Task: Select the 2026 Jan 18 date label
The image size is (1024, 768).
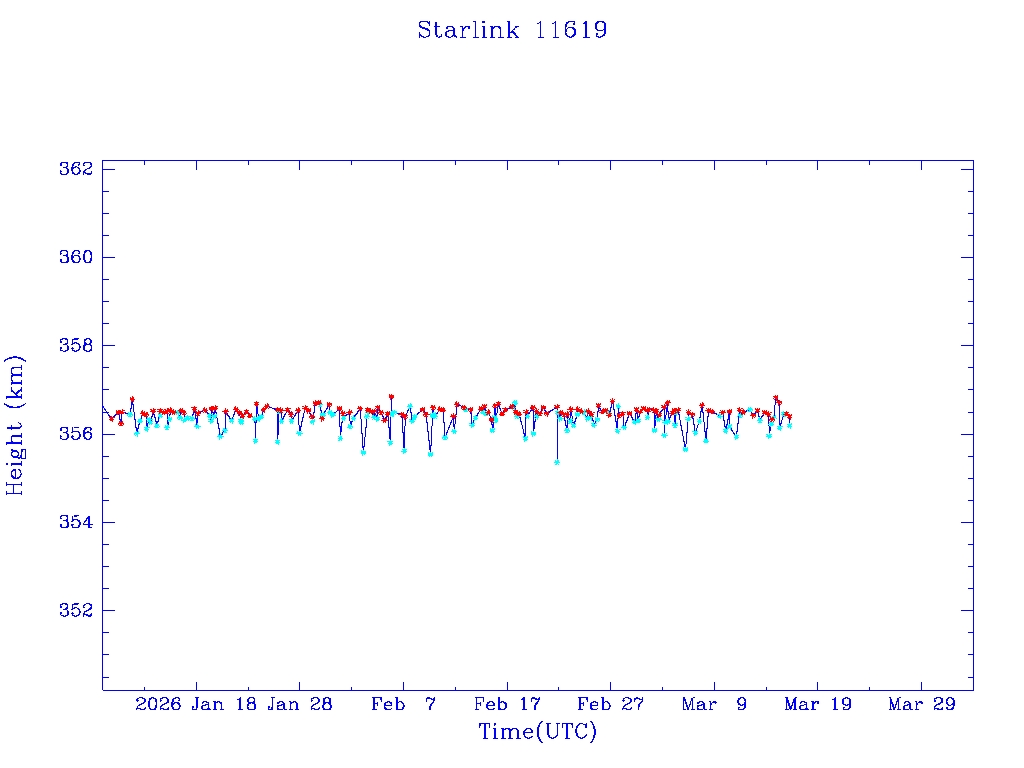Action: click(x=194, y=704)
